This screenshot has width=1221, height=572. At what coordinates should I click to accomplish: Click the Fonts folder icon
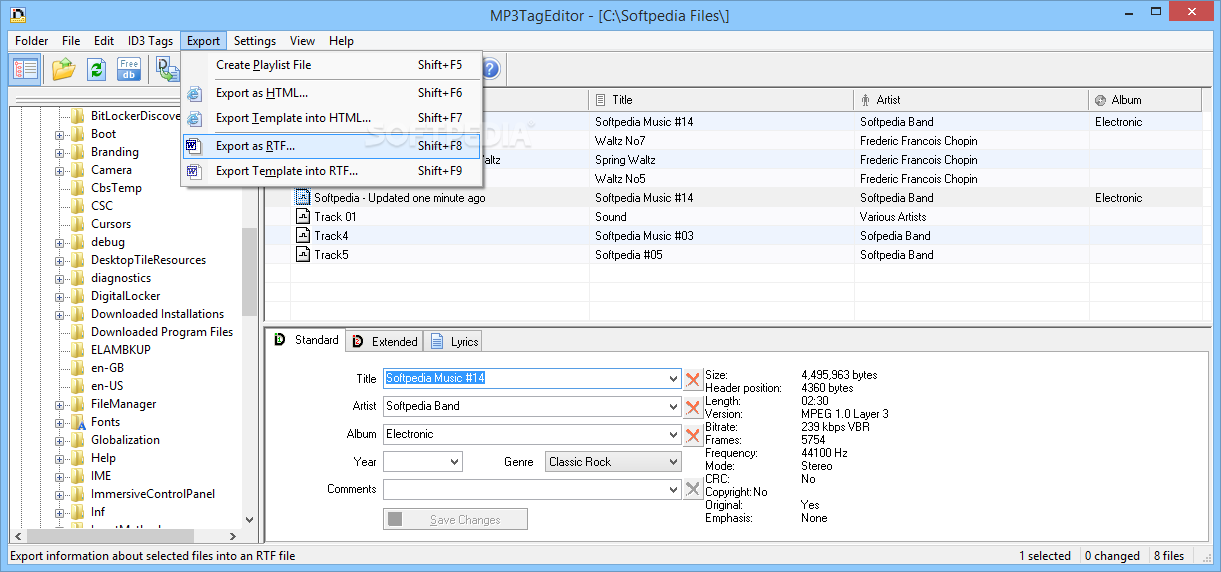pos(78,422)
